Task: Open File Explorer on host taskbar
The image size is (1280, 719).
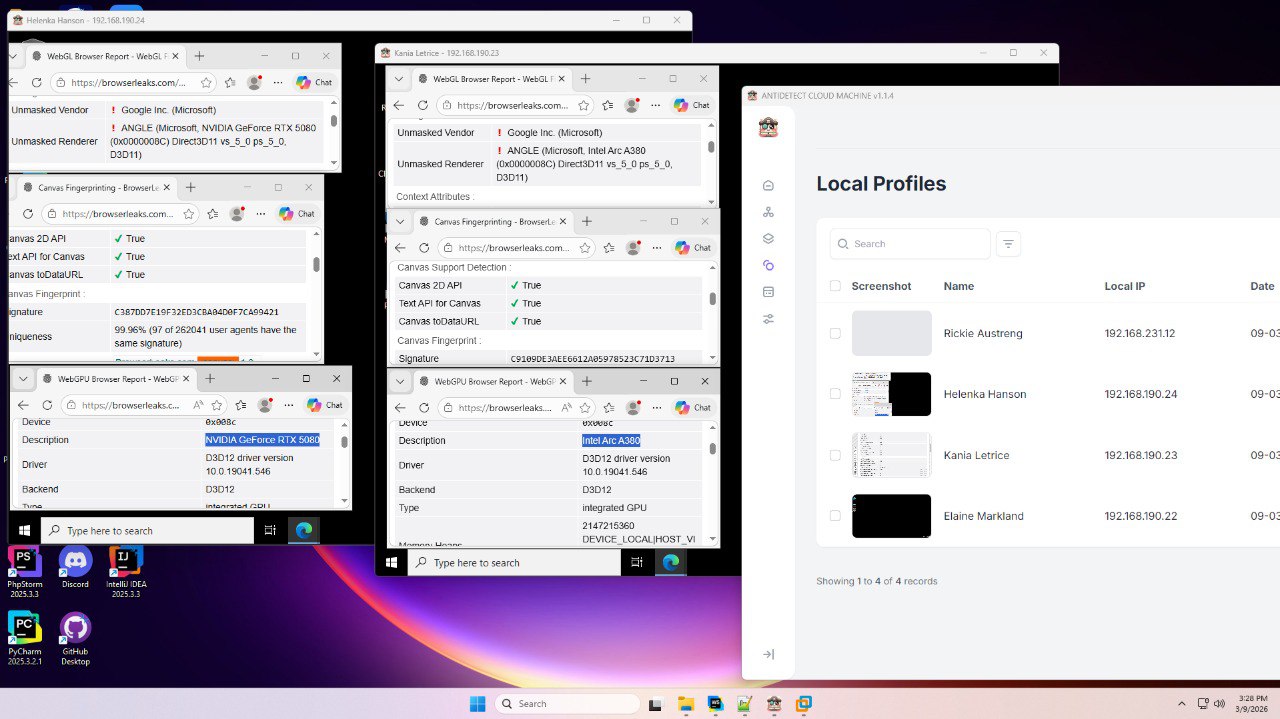Action: click(685, 703)
